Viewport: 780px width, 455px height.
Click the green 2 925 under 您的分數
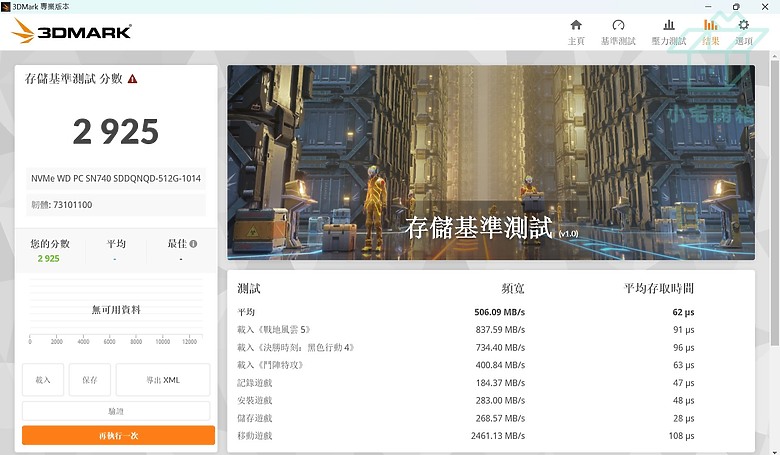coord(48,259)
